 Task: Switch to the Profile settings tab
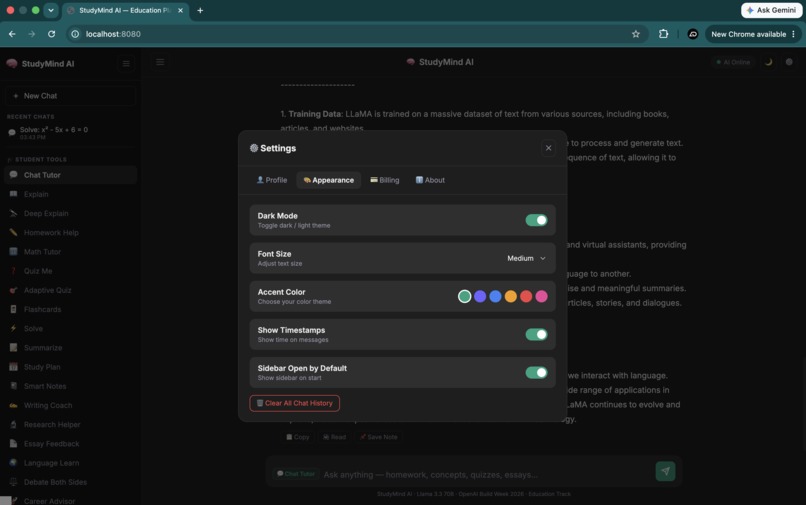coord(272,180)
